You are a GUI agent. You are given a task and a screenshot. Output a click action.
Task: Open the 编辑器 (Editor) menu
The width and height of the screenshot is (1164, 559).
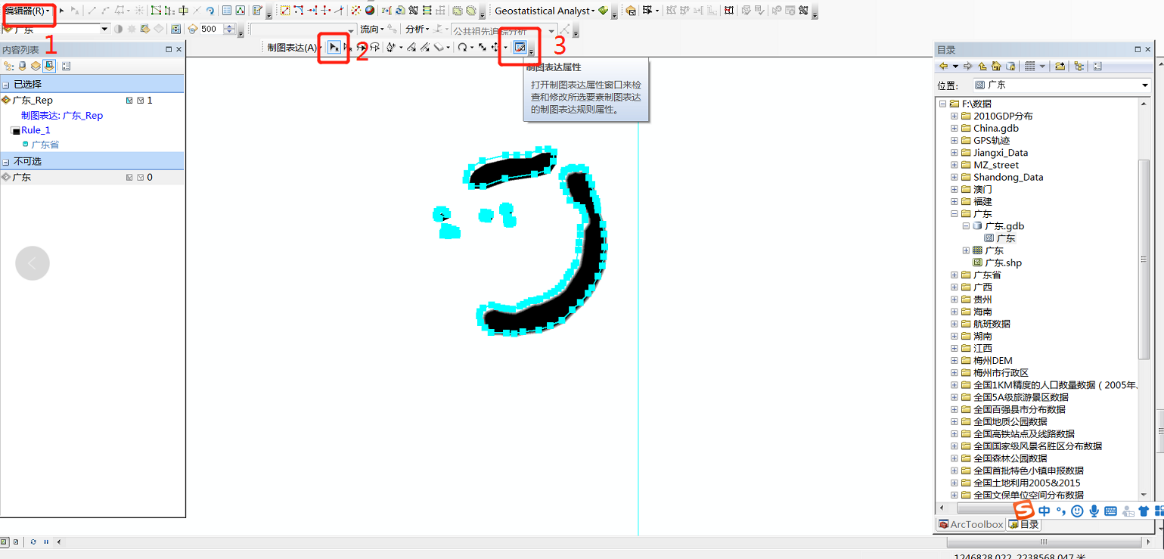pyautogui.click(x=27, y=11)
